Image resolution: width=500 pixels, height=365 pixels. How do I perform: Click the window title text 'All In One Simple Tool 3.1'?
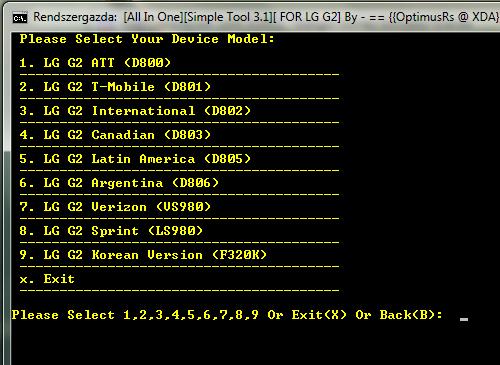[198, 17]
